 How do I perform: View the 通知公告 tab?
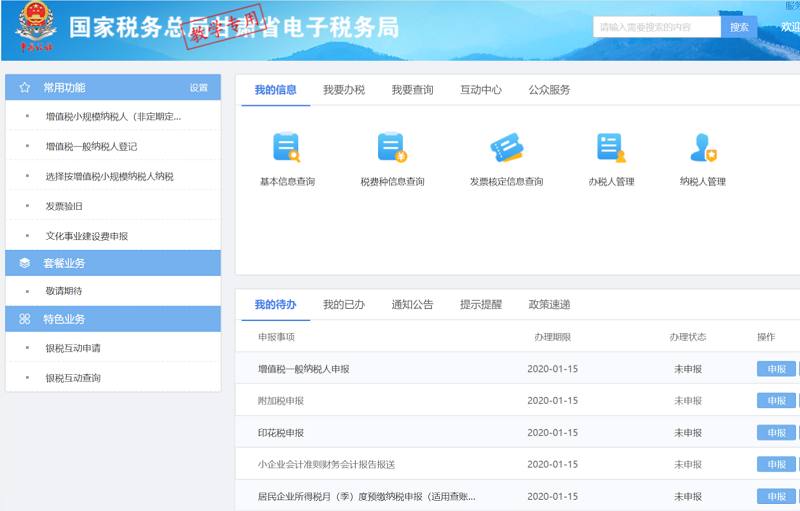click(412, 305)
